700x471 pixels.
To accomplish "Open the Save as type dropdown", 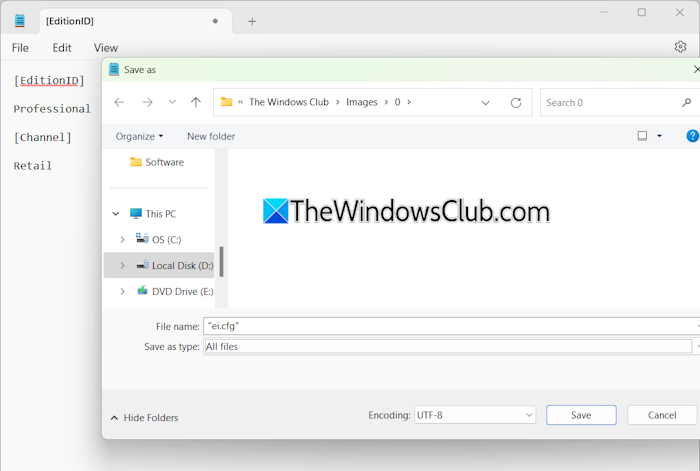I will coord(451,346).
